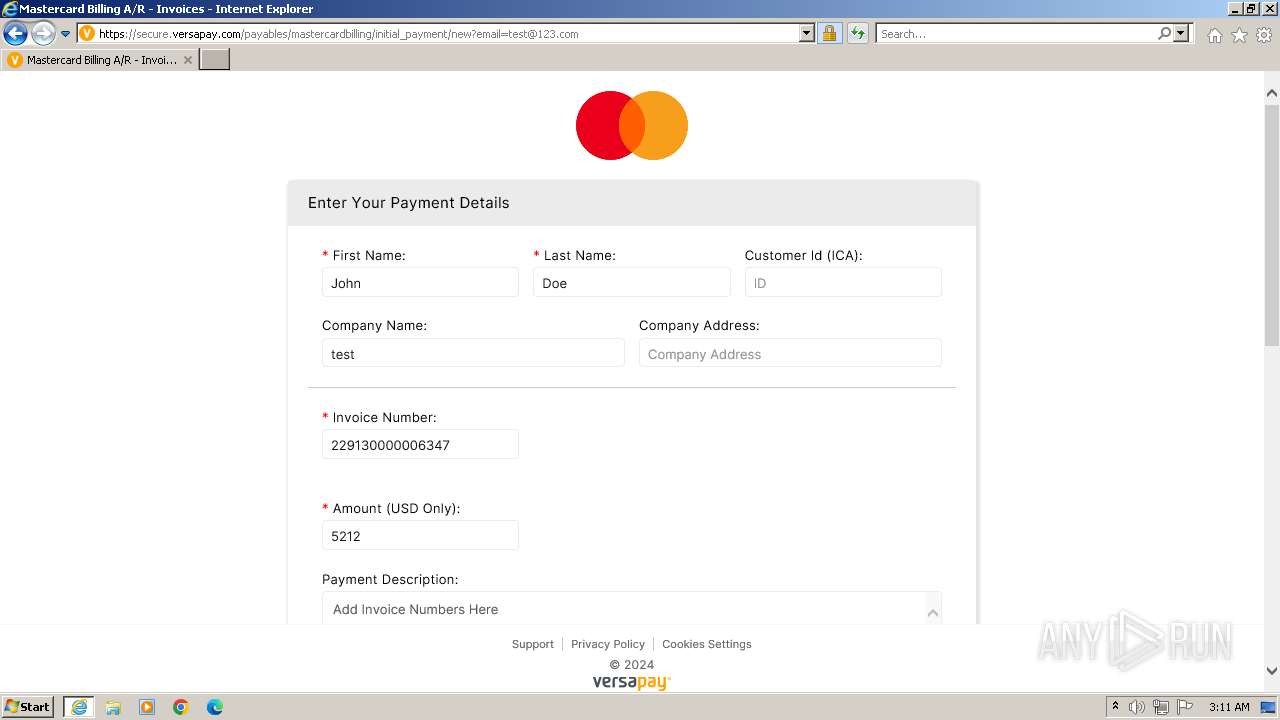Click the page scrollbar up arrow
Viewport: 1280px width, 720px height.
(1272, 93)
